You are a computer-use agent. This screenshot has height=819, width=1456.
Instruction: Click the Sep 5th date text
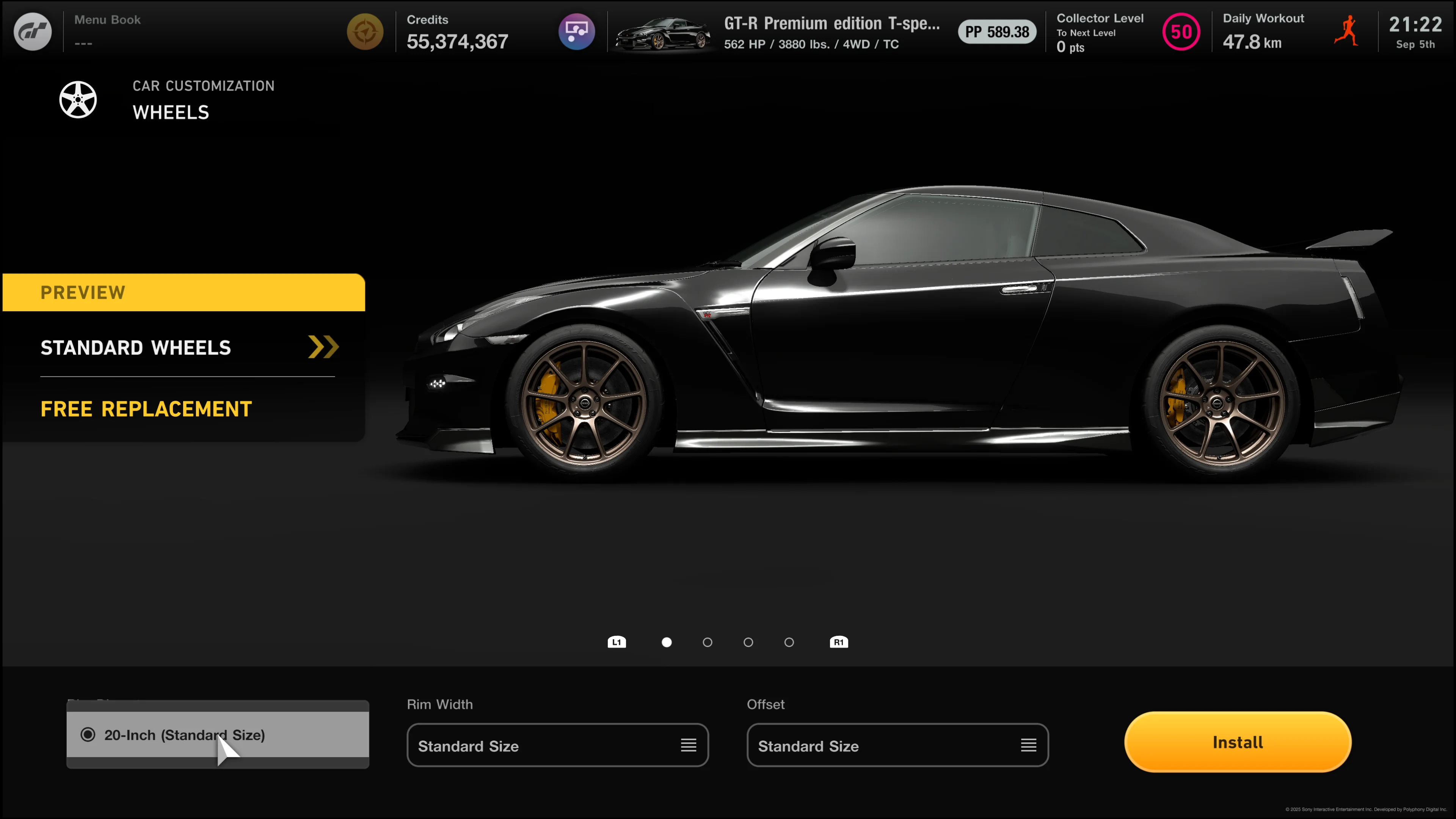1415,44
